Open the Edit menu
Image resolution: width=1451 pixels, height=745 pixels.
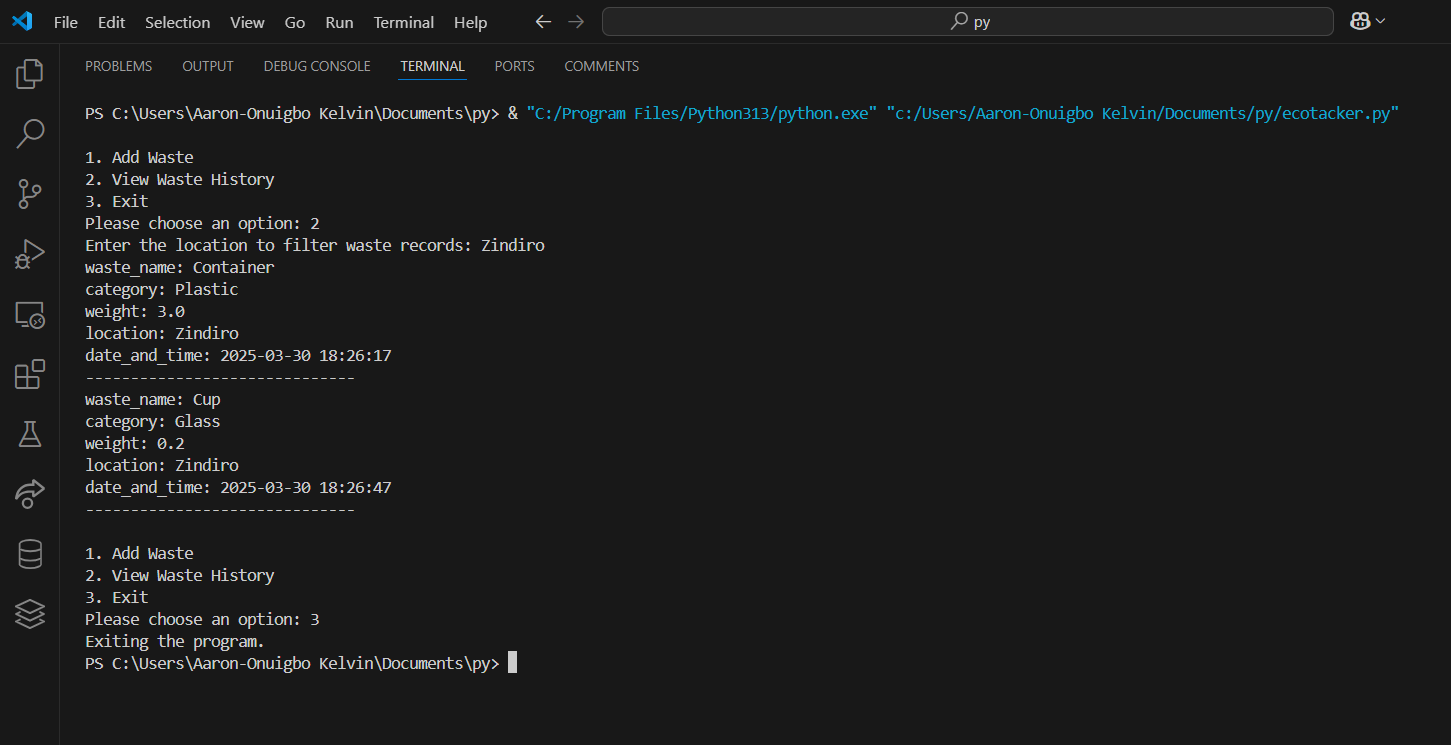click(x=112, y=22)
